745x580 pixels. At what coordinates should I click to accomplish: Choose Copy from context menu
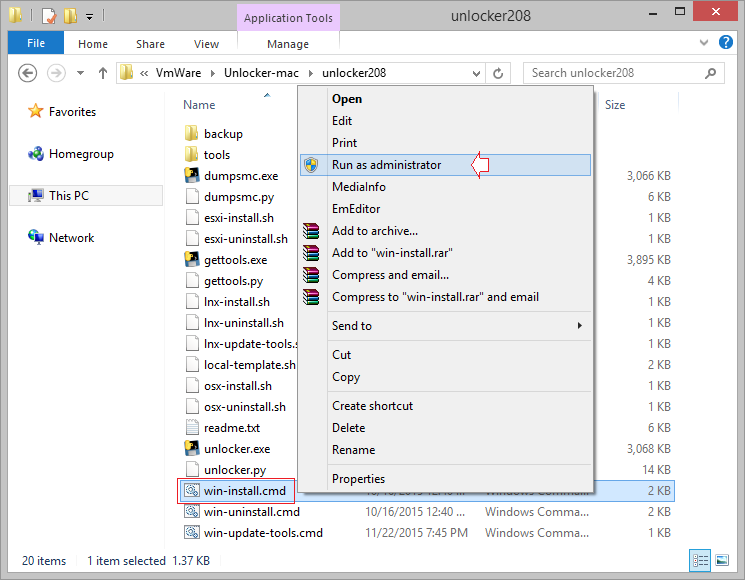445,377
